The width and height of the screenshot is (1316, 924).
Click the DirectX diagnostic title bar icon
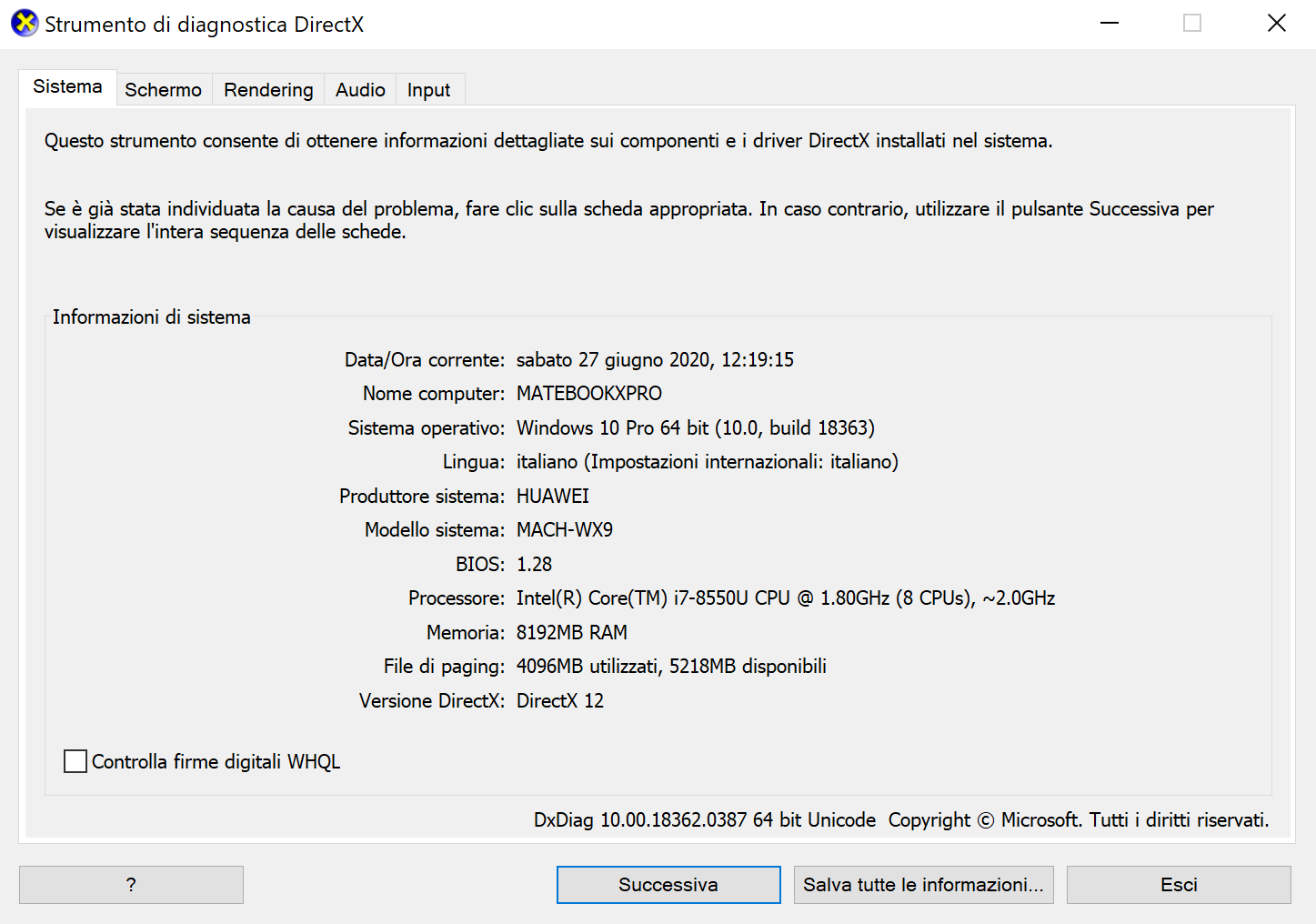tap(25, 24)
